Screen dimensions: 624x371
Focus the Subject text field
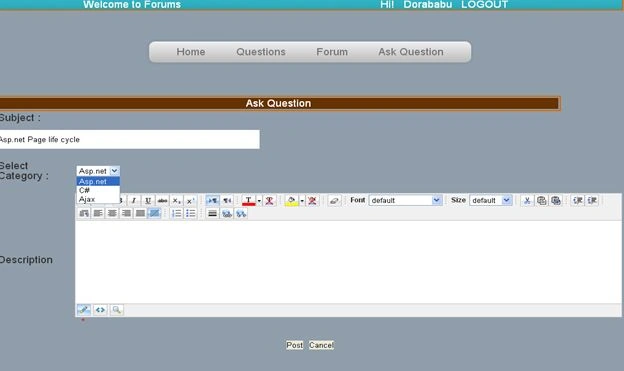(x=130, y=139)
